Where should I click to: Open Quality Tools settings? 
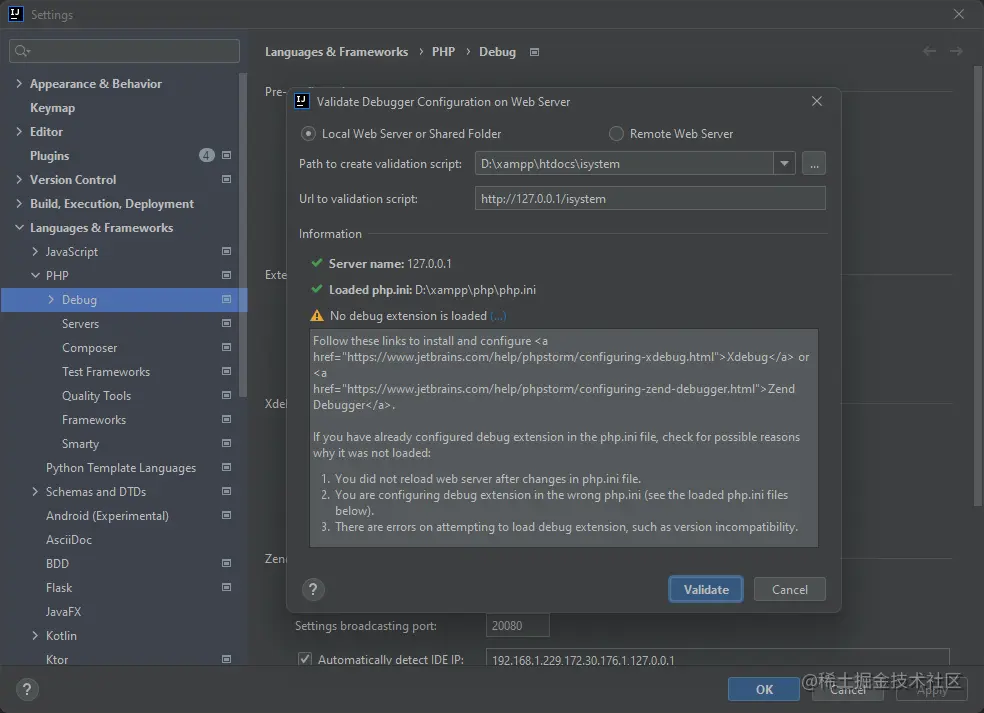pos(96,395)
